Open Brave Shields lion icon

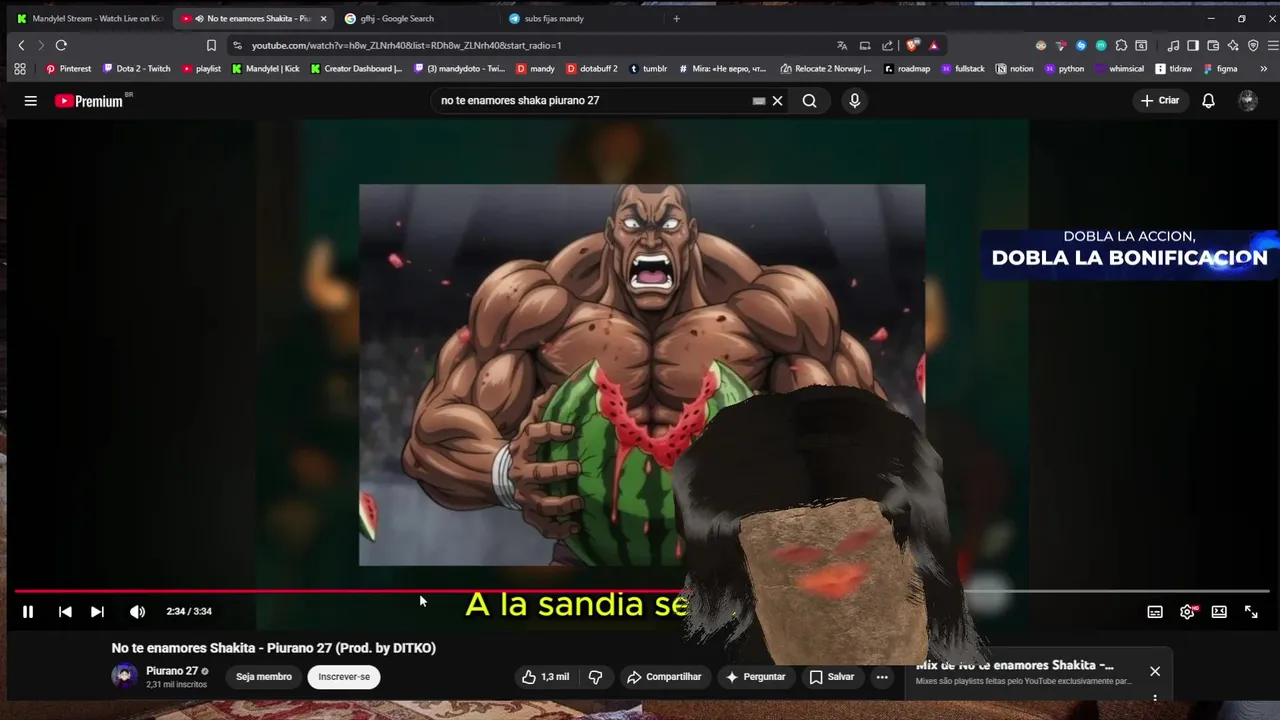[913, 45]
